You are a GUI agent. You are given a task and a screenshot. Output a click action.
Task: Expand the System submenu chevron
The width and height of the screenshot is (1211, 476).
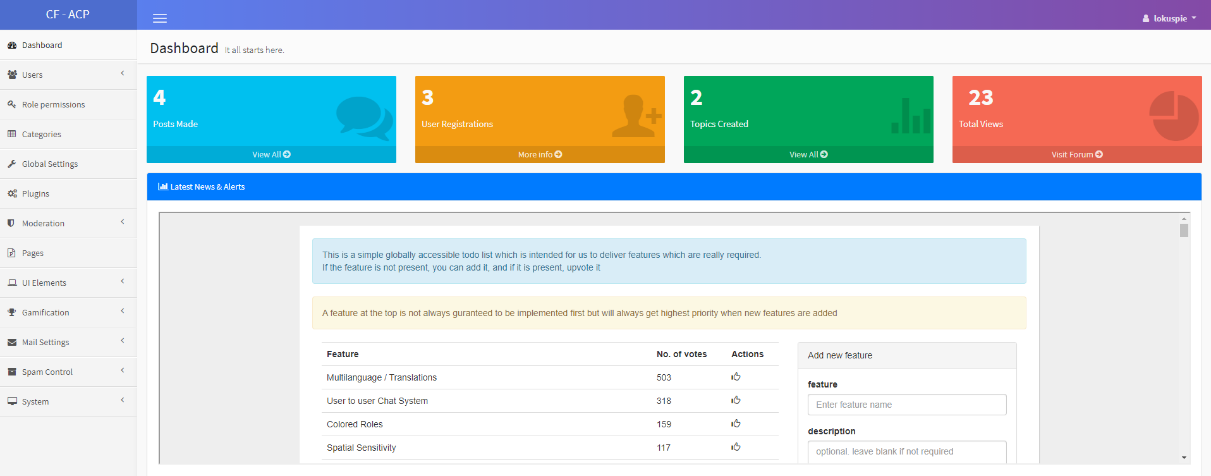click(122, 400)
